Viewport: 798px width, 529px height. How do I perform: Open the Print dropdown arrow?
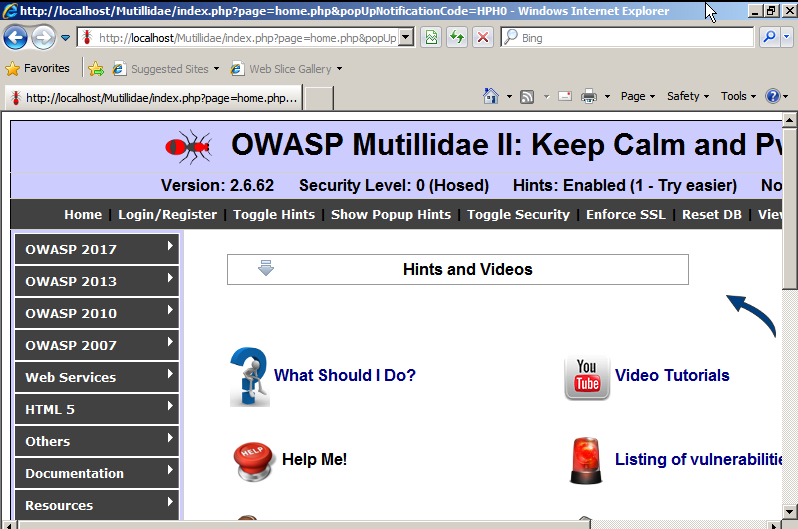click(607, 96)
